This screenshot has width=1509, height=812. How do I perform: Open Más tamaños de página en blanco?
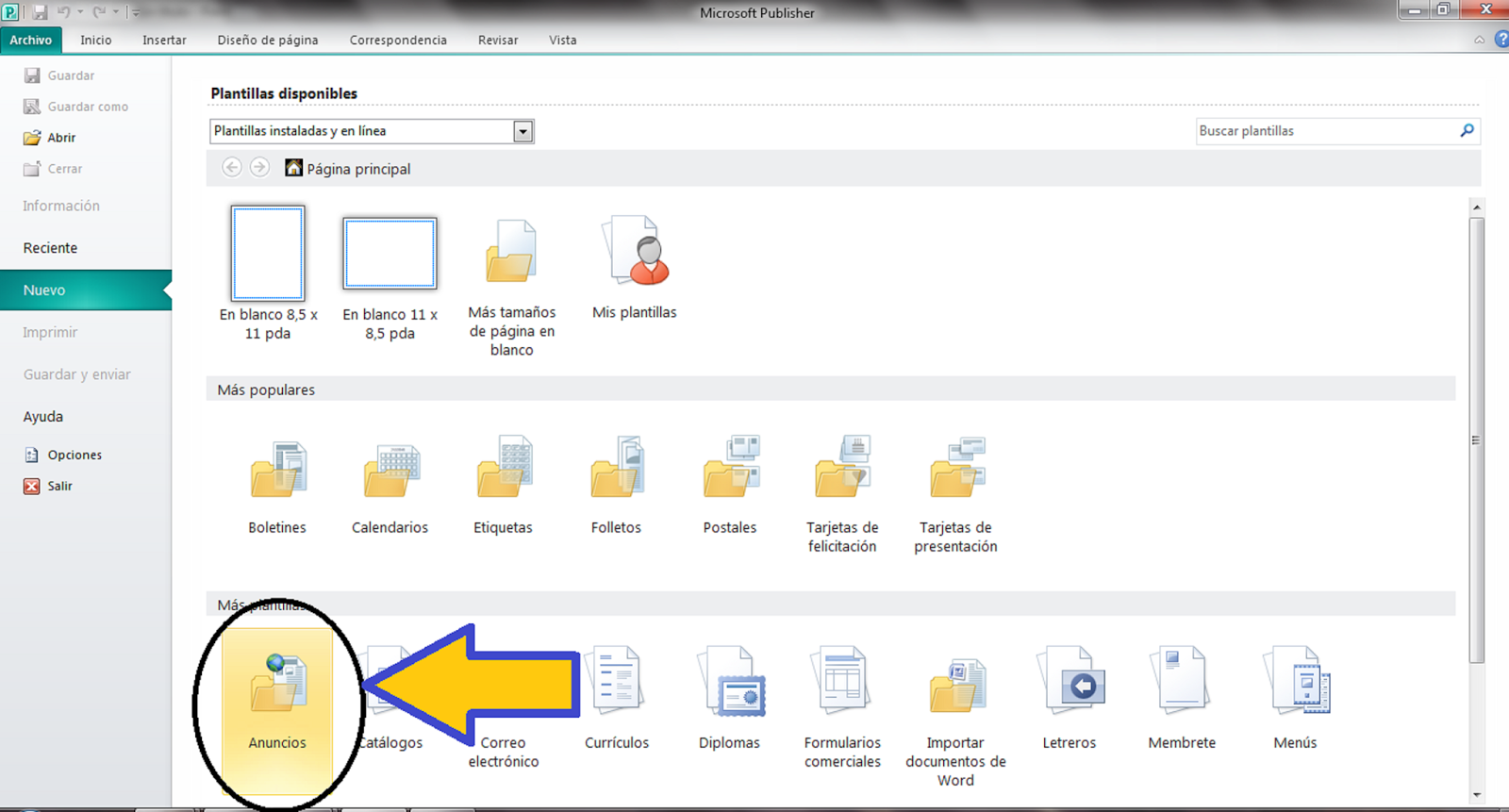click(x=511, y=287)
